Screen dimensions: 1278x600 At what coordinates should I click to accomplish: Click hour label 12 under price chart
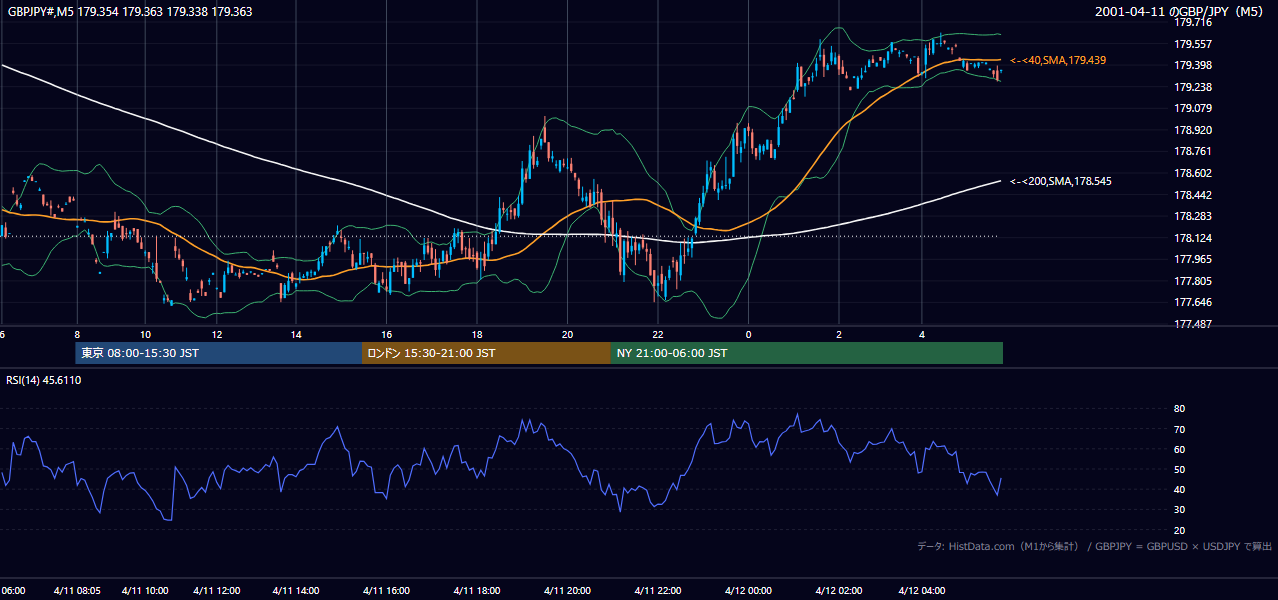click(x=216, y=335)
